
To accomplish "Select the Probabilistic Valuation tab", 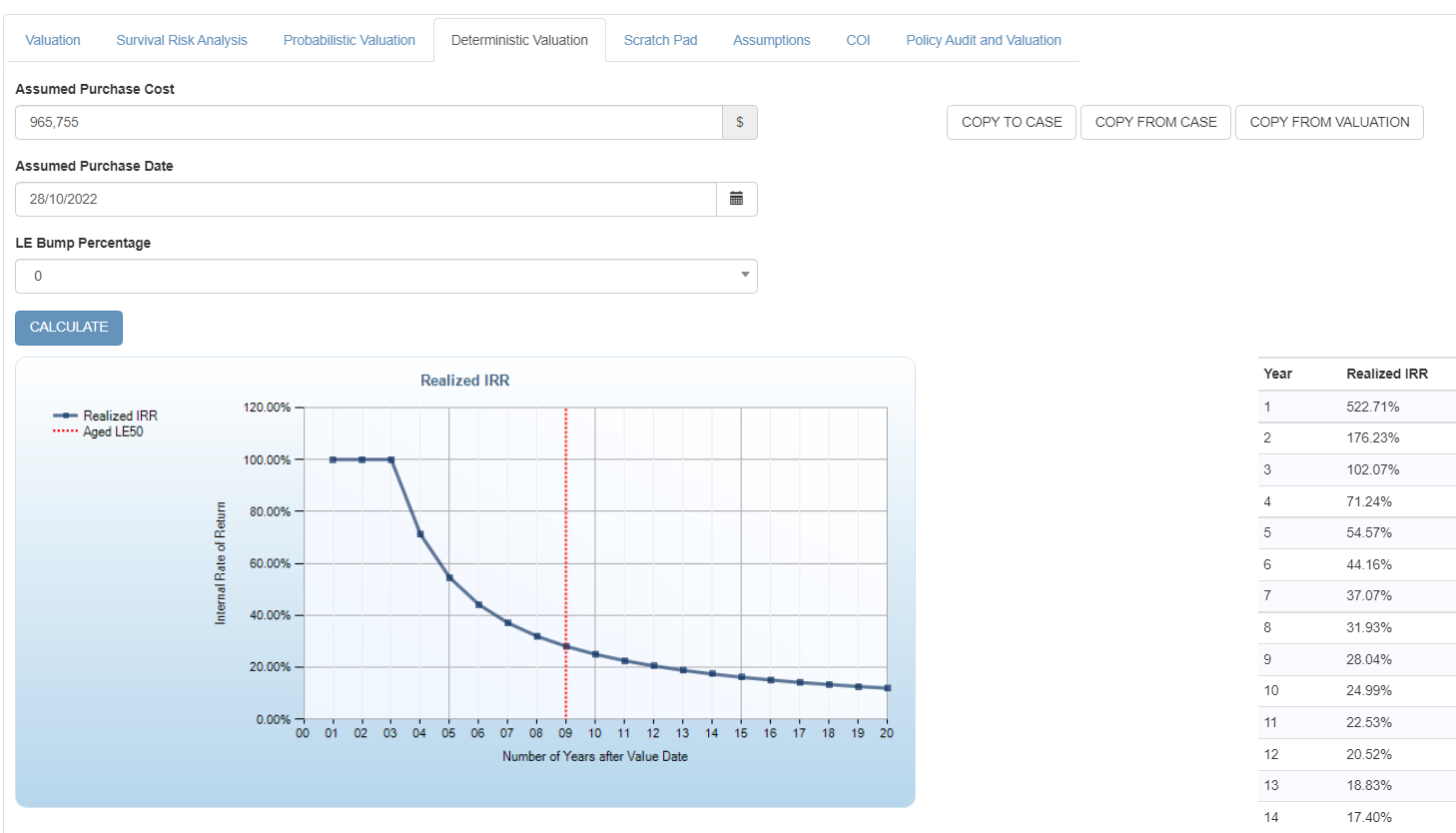I will [x=349, y=40].
